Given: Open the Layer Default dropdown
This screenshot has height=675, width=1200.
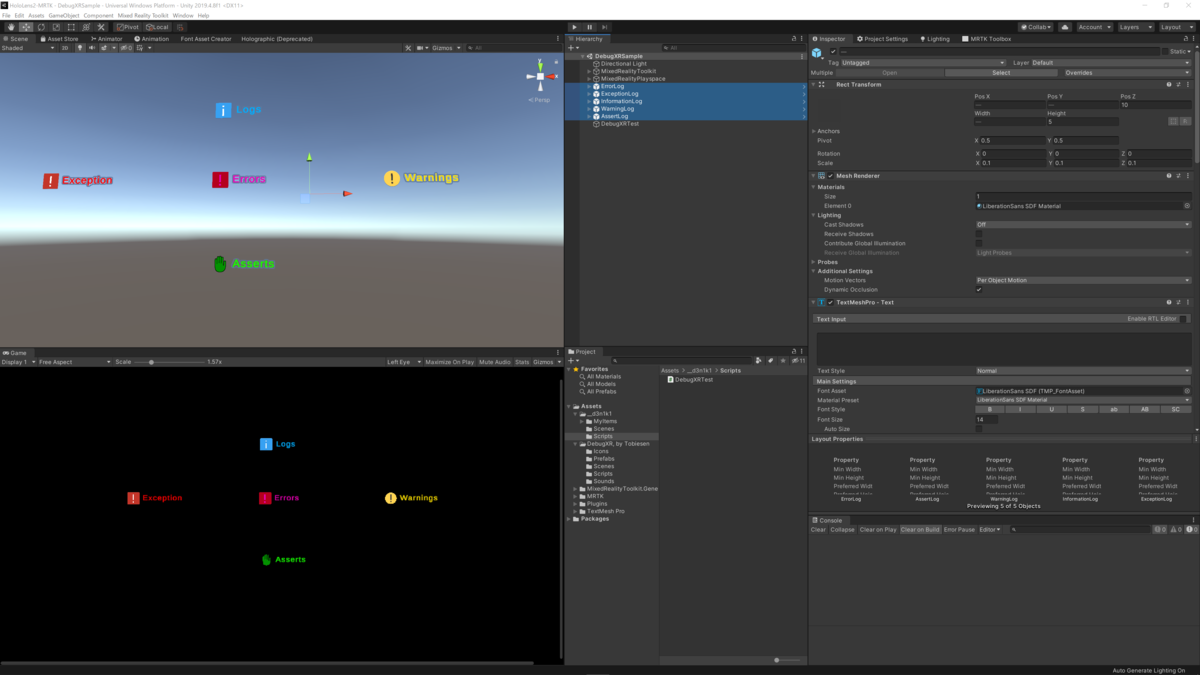Looking at the screenshot, I should point(1111,62).
